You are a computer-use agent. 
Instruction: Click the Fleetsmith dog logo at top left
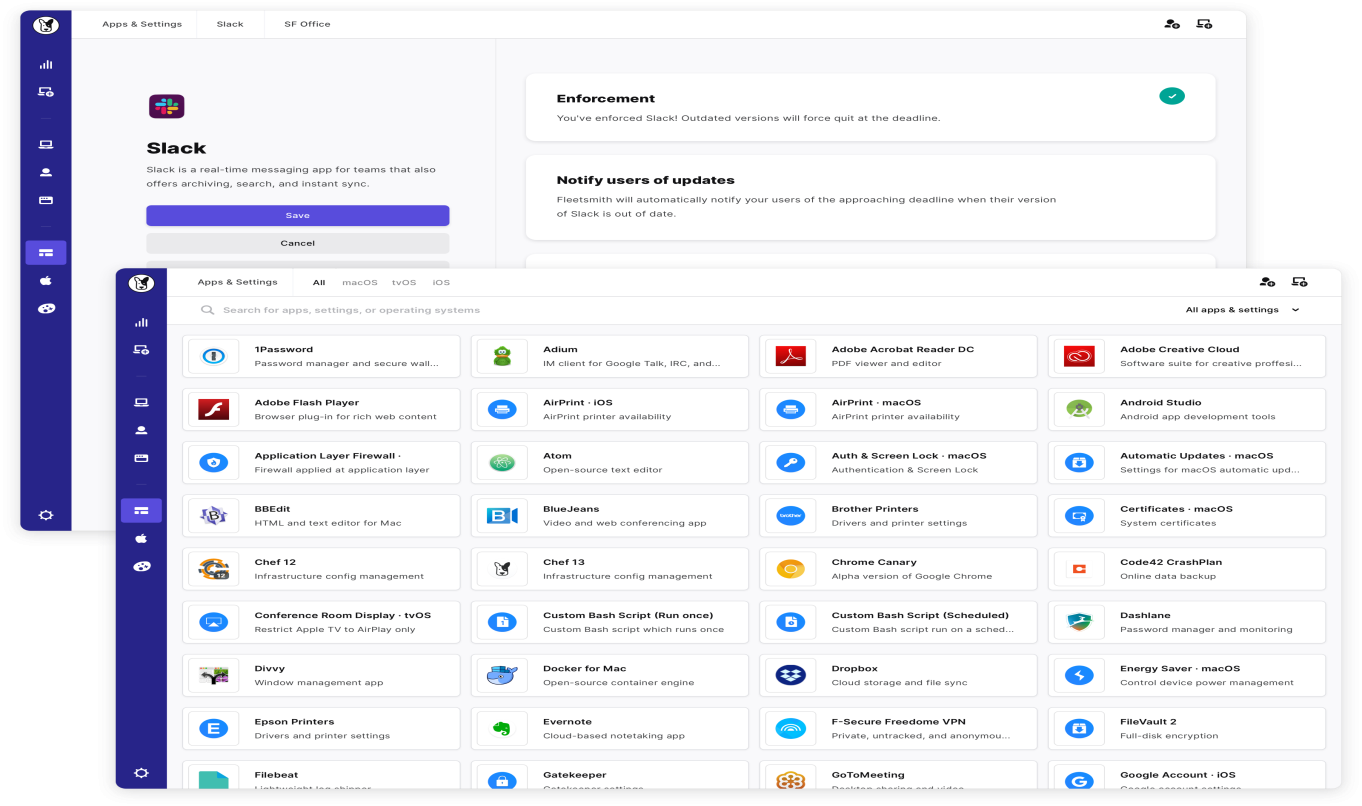tap(143, 282)
